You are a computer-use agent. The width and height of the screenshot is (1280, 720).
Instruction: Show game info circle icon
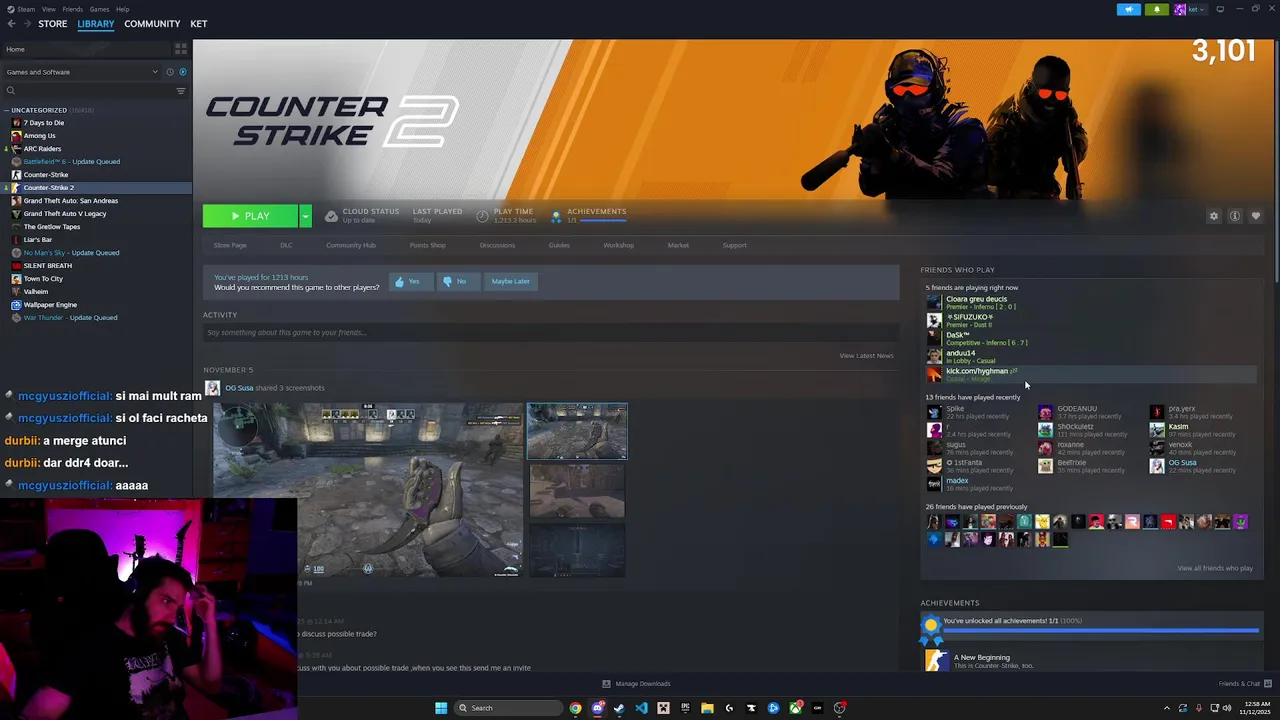pyautogui.click(x=1235, y=216)
